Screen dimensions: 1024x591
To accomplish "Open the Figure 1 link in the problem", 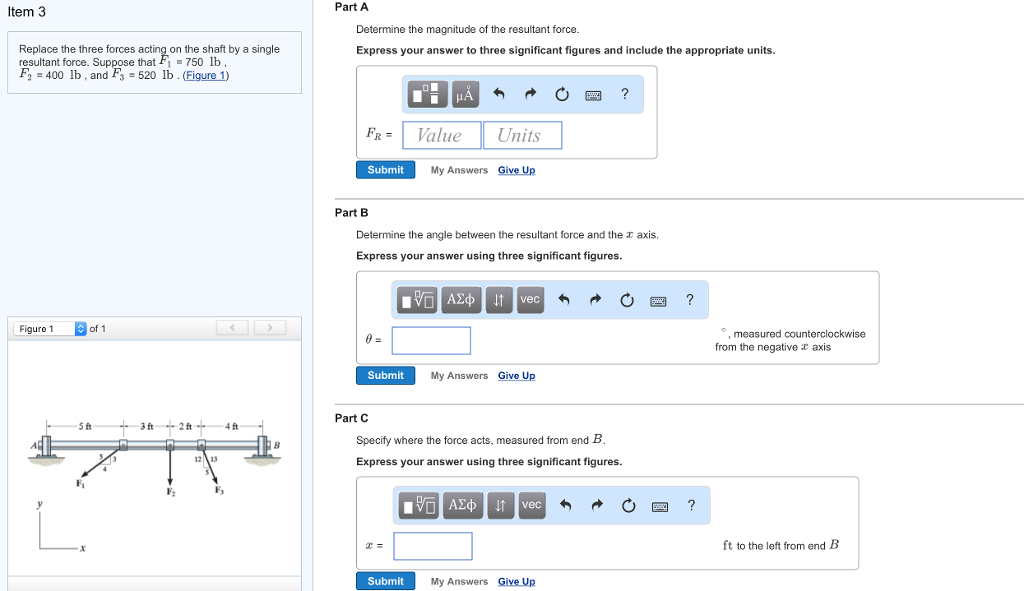I will tap(205, 75).
